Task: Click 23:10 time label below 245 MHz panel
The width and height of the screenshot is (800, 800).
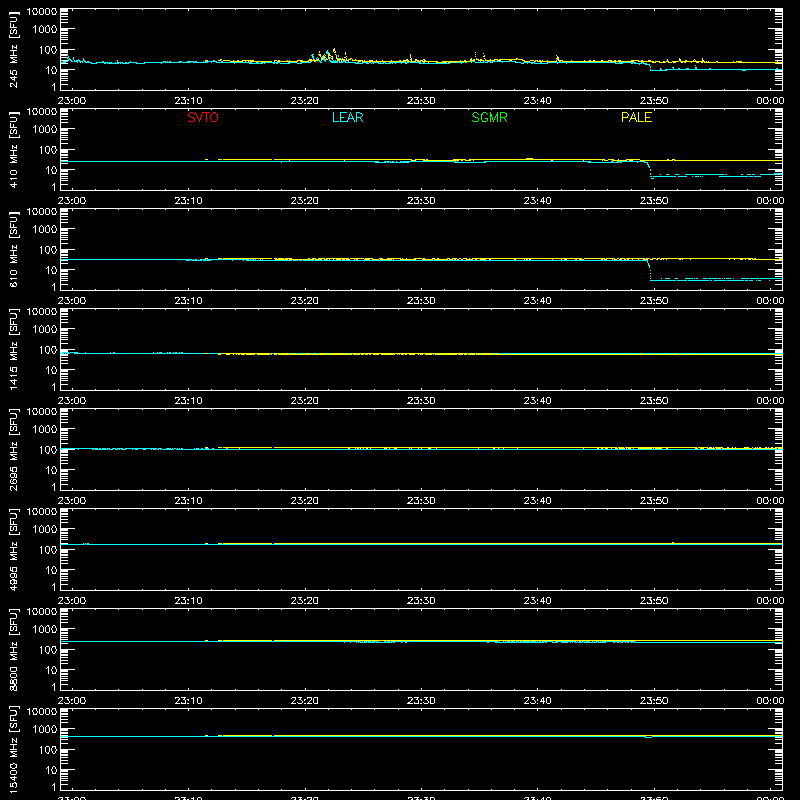Action: tap(188, 101)
